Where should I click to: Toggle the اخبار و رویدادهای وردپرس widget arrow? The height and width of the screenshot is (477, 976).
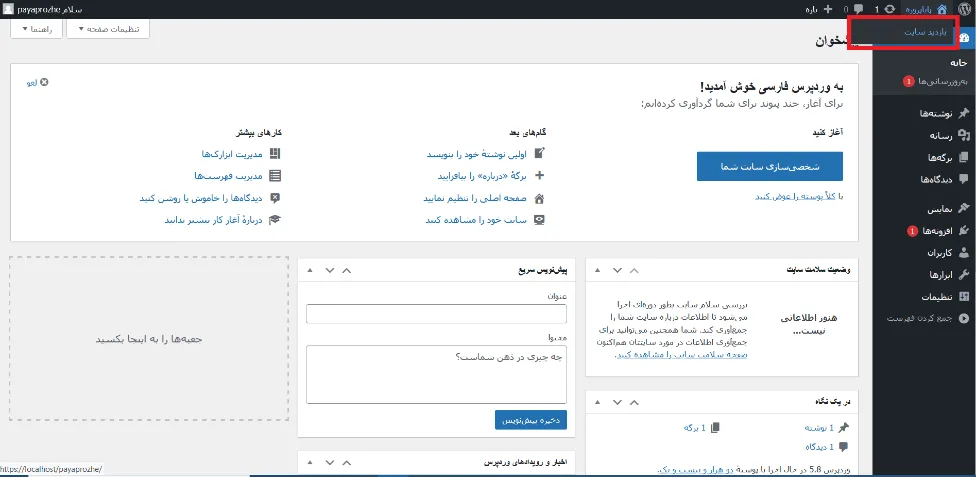pos(309,463)
